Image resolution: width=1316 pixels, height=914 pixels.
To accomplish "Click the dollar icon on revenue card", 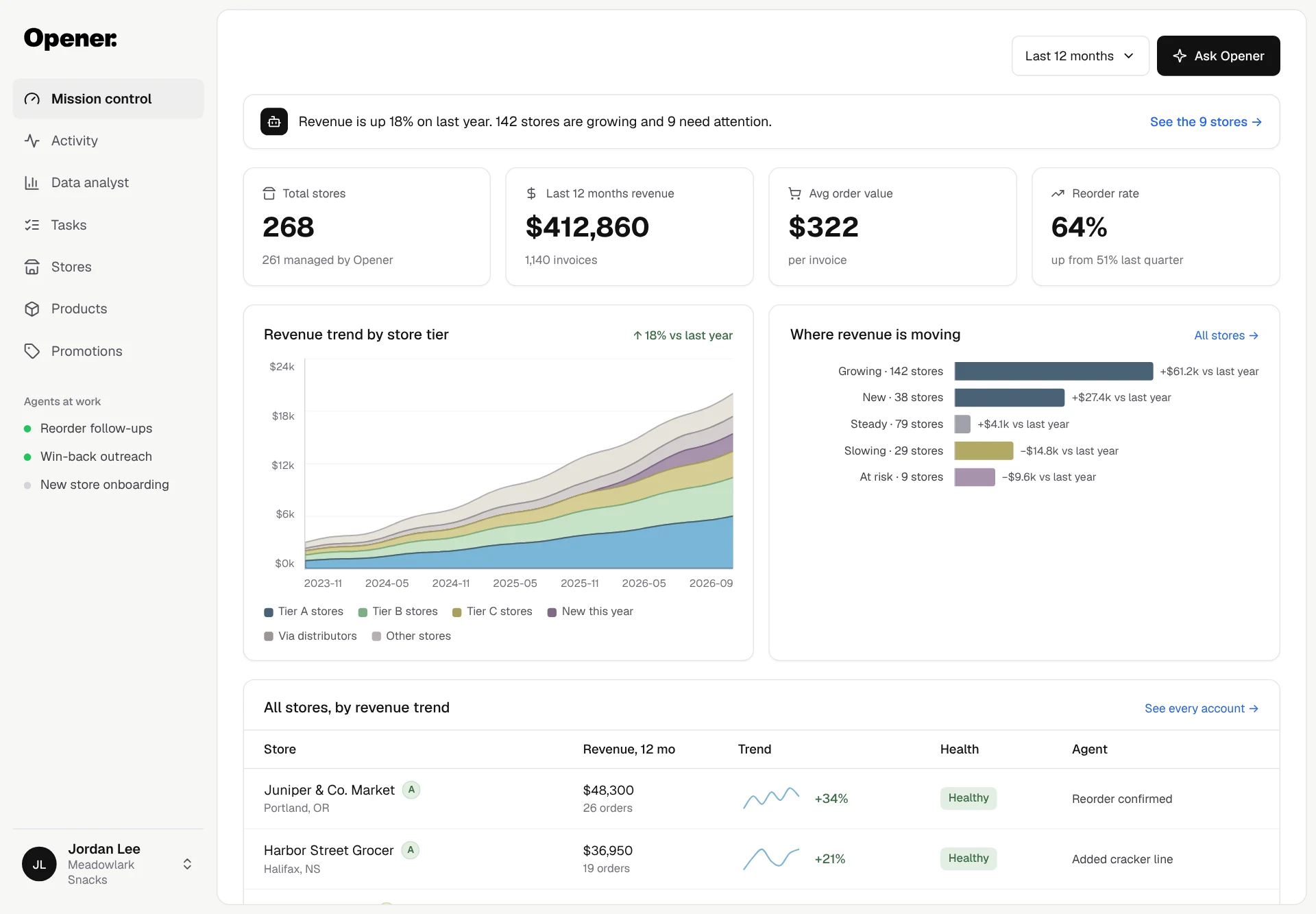I will click(x=531, y=193).
